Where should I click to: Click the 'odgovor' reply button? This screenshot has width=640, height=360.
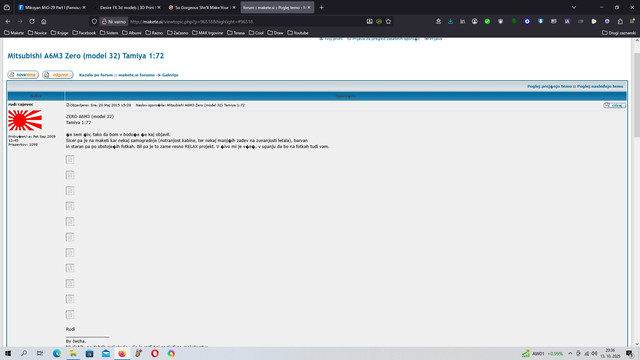point(58,75)
